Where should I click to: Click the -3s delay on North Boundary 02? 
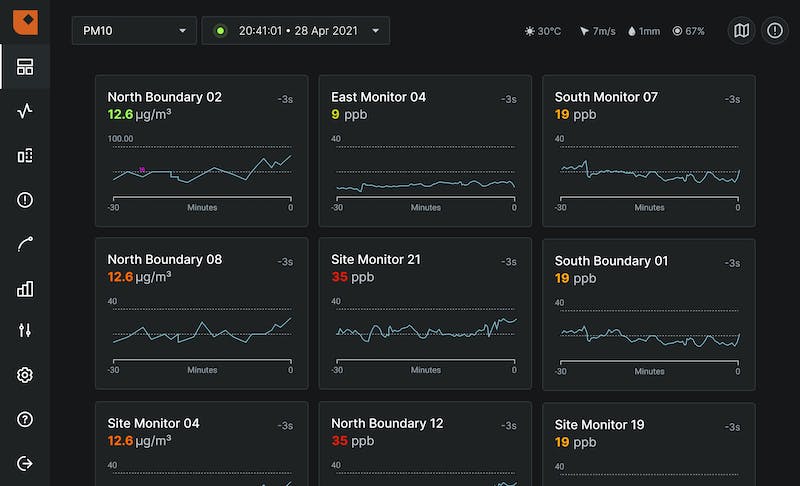pos(285,99)
